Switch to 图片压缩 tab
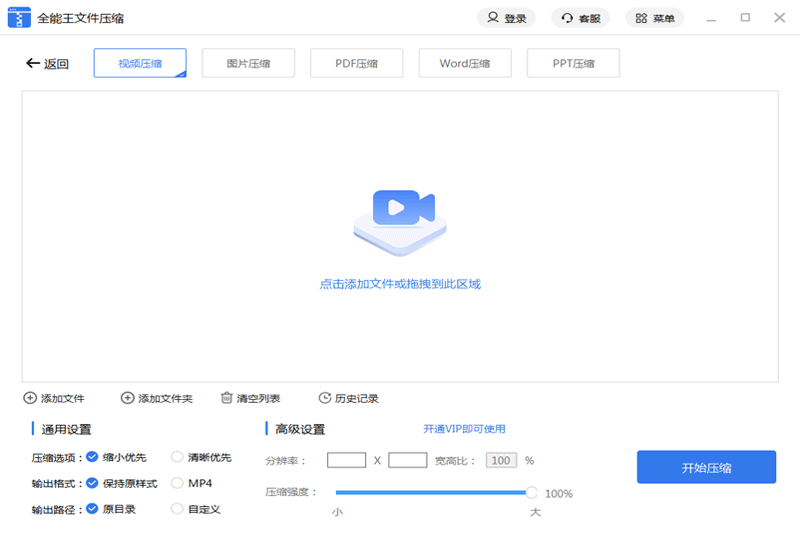 248,63
